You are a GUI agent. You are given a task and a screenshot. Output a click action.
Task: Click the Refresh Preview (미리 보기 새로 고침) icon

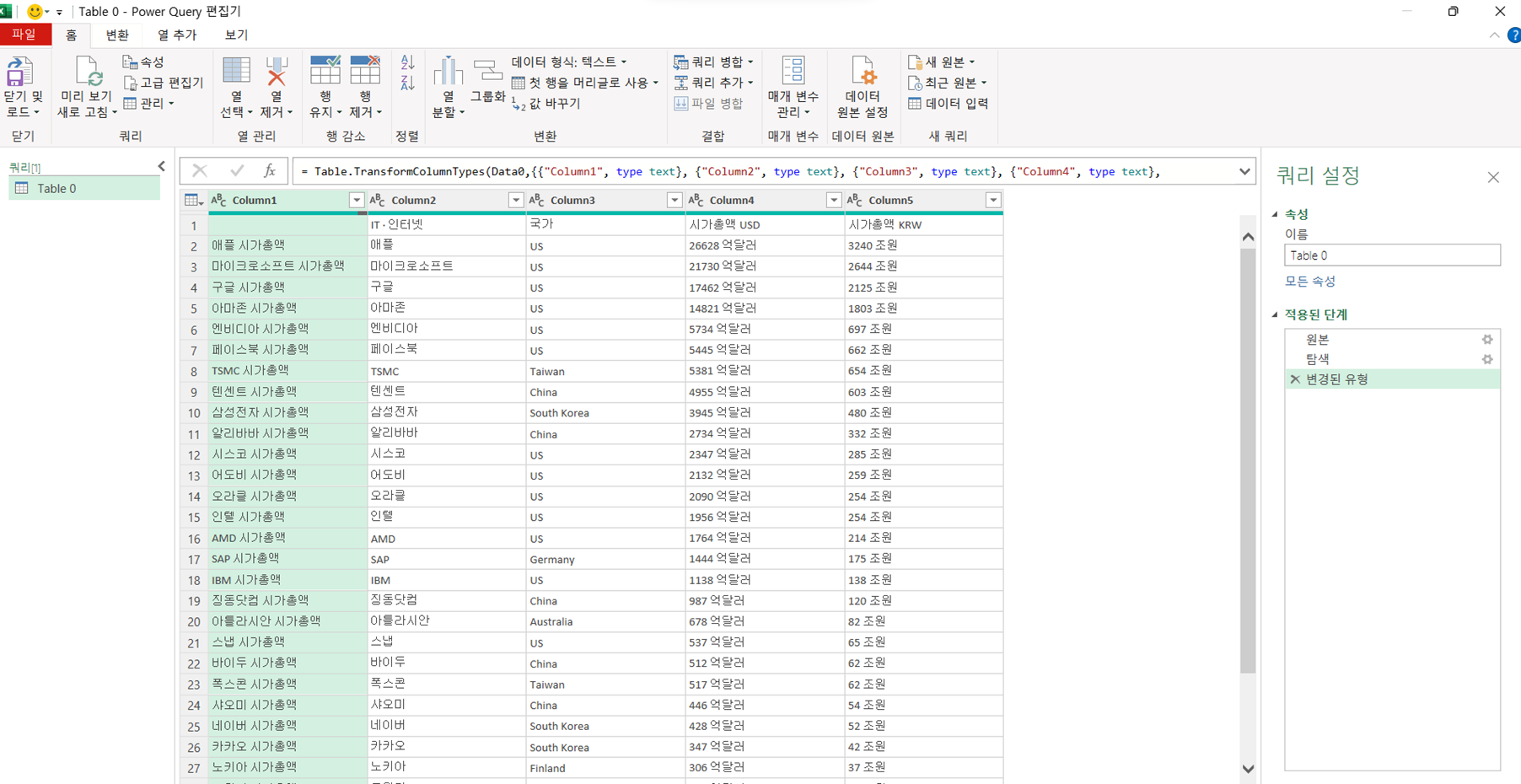(88, 72)
